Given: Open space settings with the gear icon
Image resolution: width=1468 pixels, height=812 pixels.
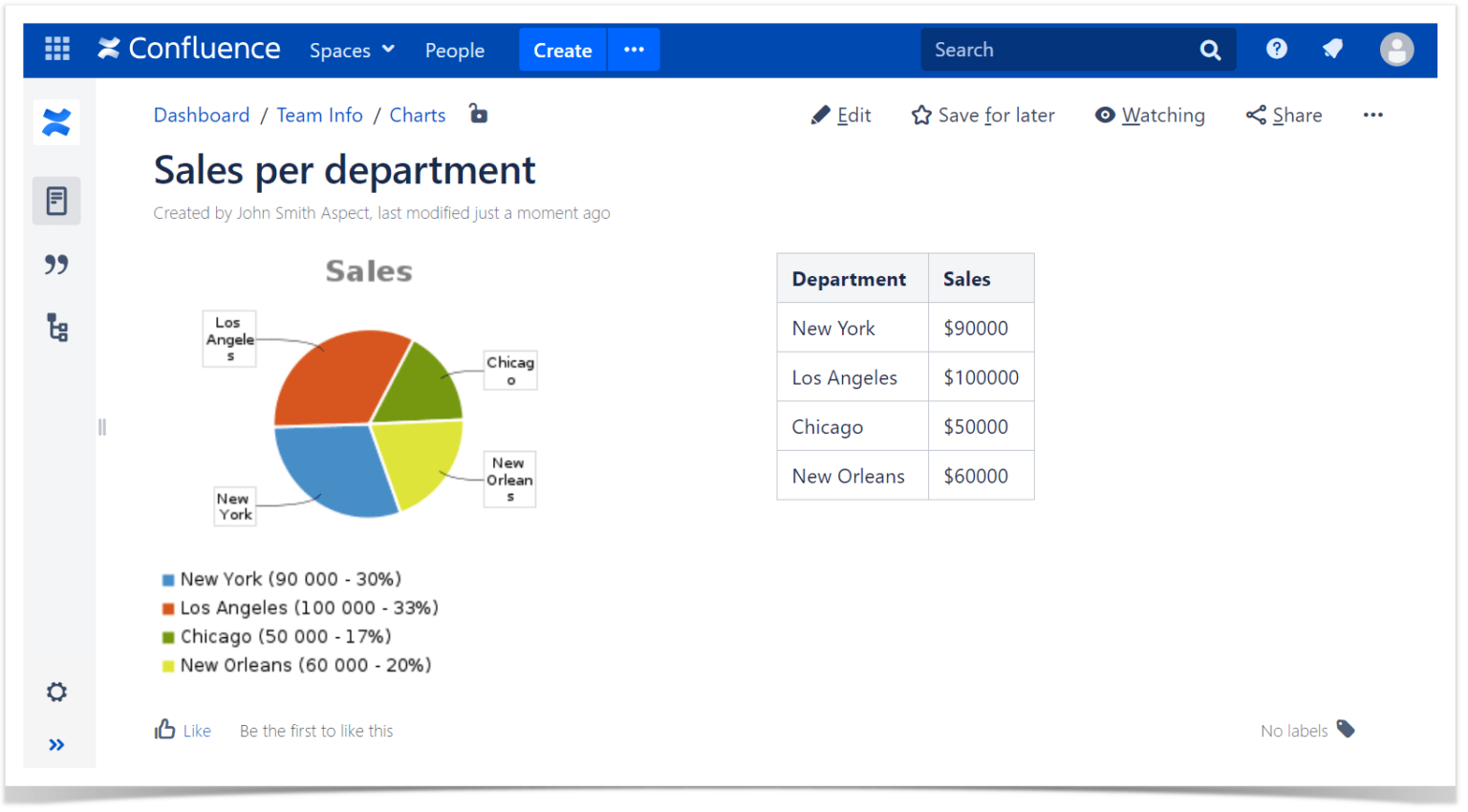Looking at the screenshot, I should tap(56, 692).
